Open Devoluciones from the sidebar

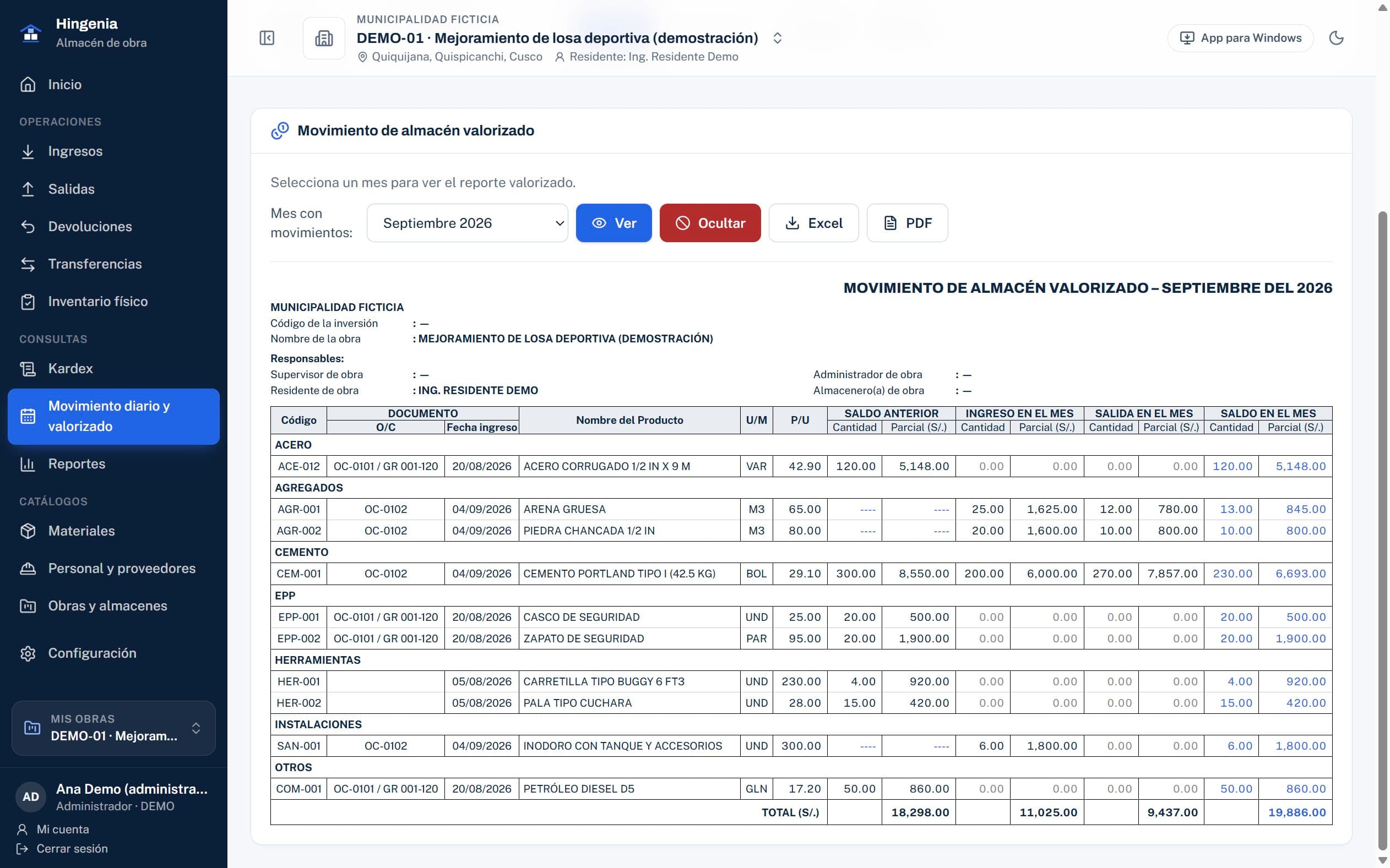coord(114,226)
